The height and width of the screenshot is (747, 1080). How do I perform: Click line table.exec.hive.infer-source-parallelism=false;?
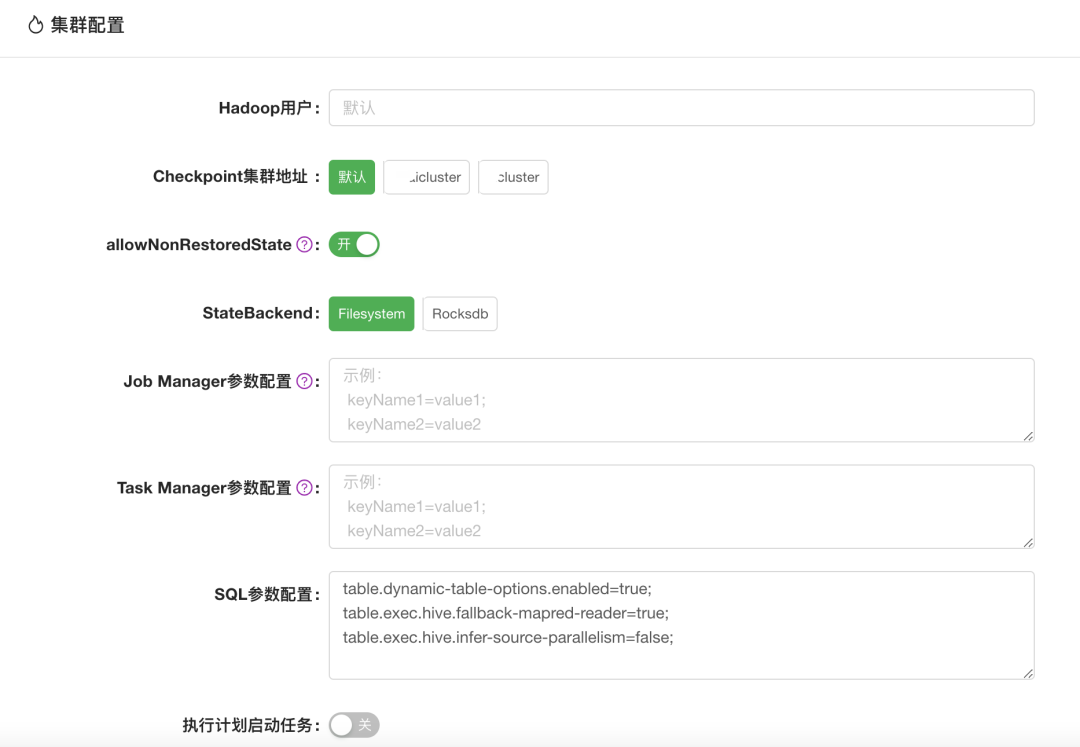[508, 638]
